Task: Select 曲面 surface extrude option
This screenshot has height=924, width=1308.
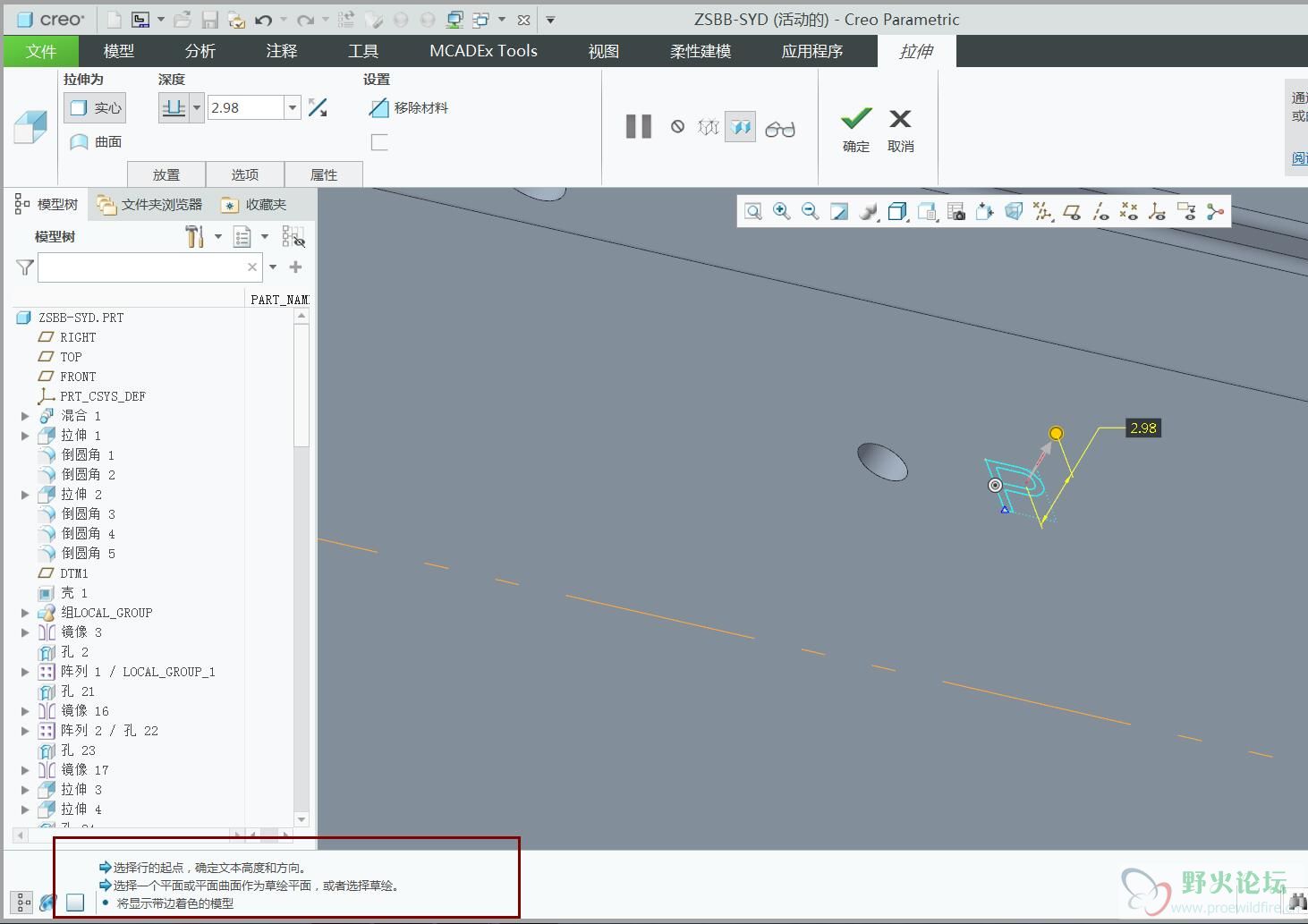Action: pos(96,141)
